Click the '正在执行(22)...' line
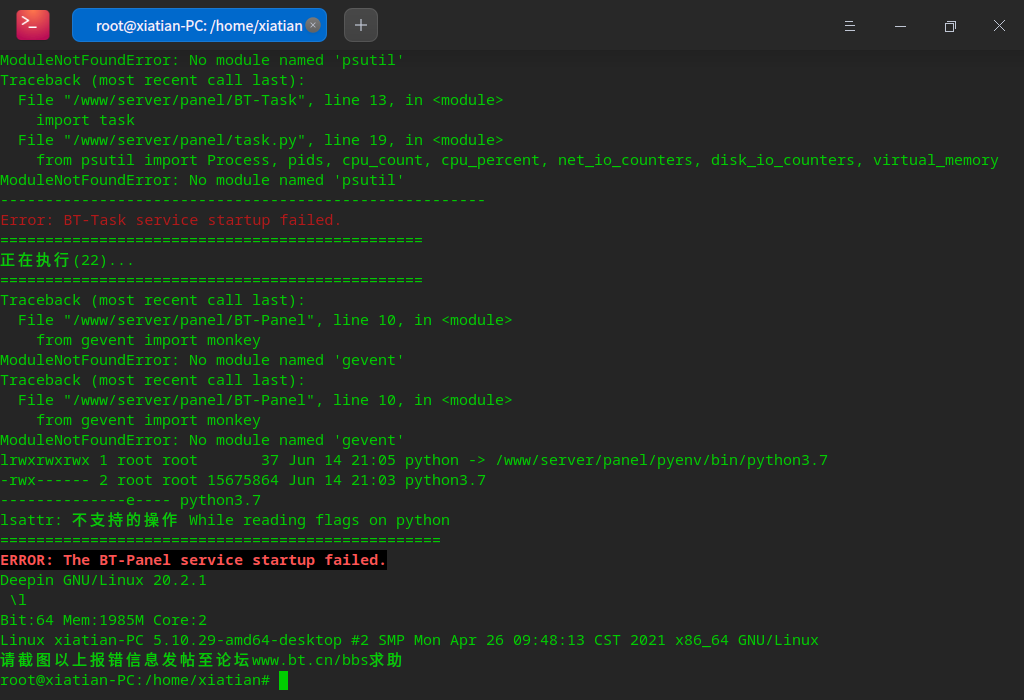Image resolution: width=1024 pixels, height=700 pixels. pyautogui.click(x=67, y=260)
